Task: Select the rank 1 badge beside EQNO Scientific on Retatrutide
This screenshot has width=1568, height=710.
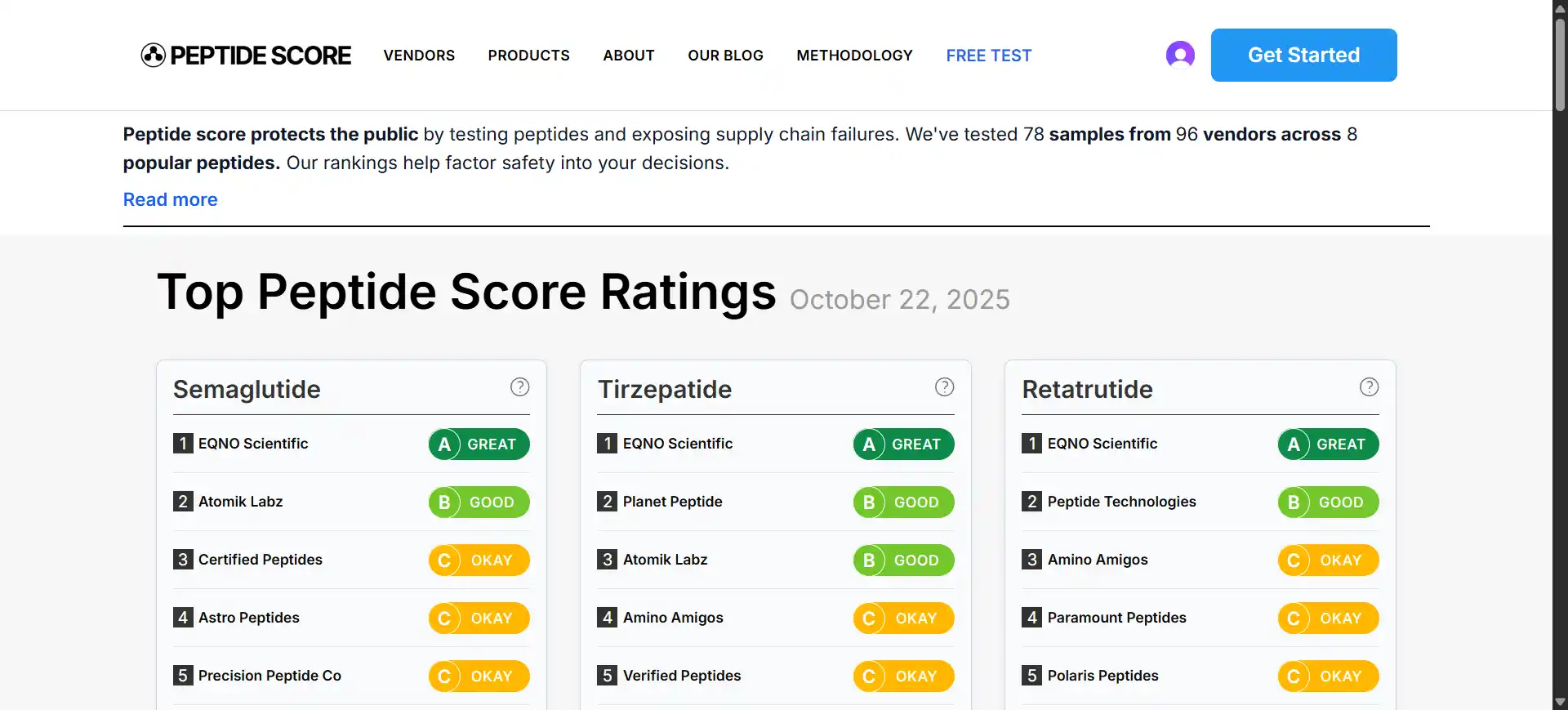Action: (x=1031, y=444)
